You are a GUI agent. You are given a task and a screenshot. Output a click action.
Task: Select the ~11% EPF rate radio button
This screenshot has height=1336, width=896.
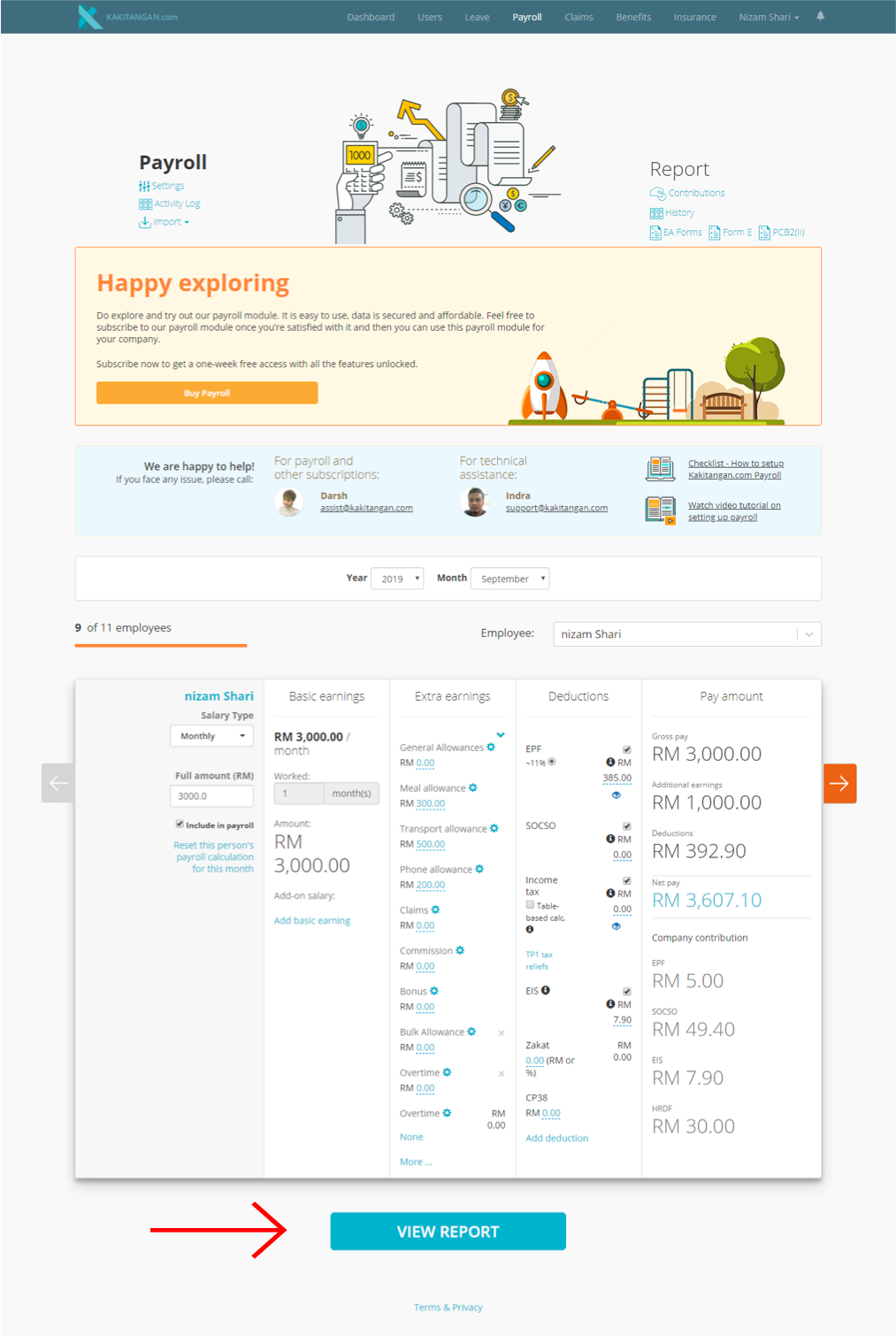tap(552, 761)
